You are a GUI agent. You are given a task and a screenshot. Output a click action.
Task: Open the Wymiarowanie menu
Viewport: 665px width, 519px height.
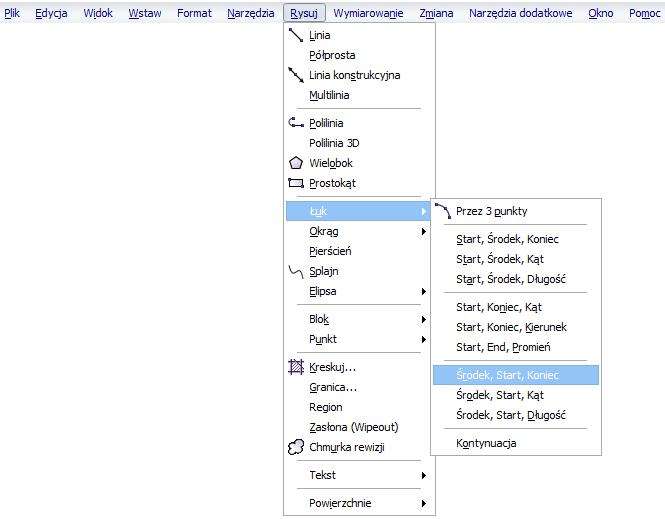pyautogui.click(x=368, y=13)
